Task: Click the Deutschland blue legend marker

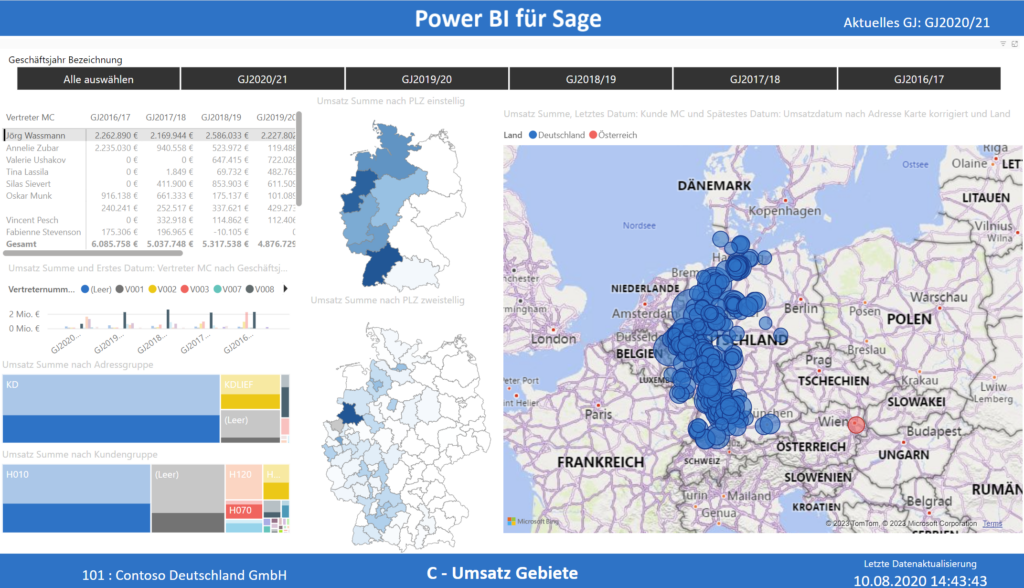Action: click(x=533, y=135)
